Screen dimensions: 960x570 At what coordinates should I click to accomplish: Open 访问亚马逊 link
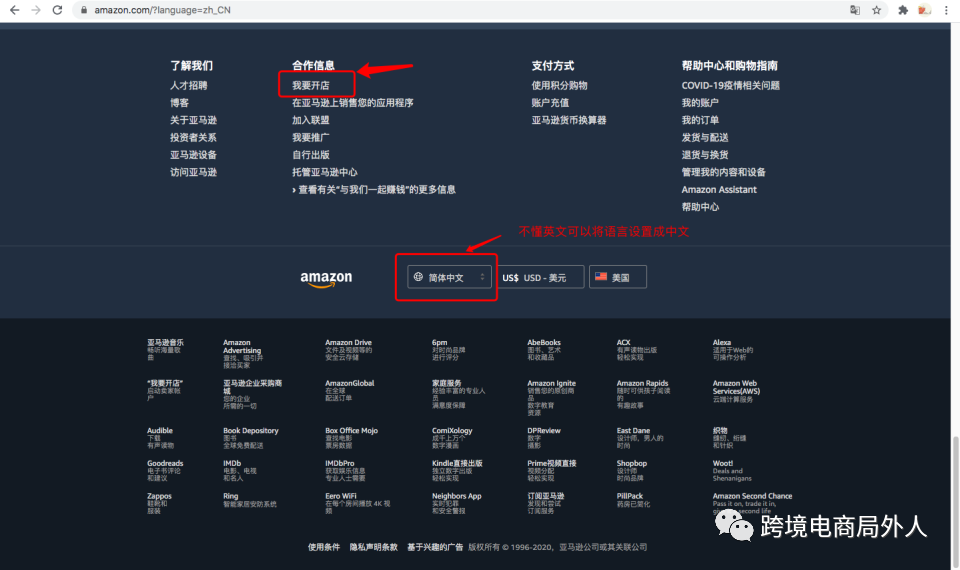tap(193, 172)
